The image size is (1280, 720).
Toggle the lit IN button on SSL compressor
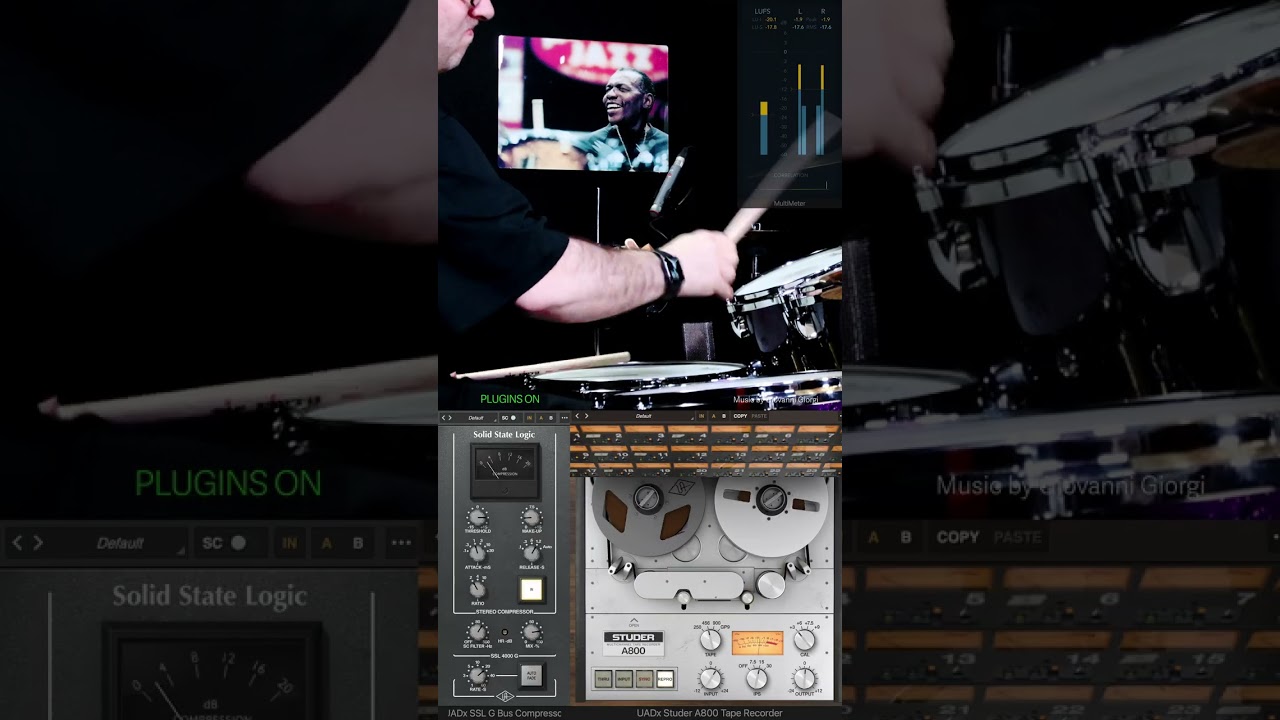click(x=531, y=589)
